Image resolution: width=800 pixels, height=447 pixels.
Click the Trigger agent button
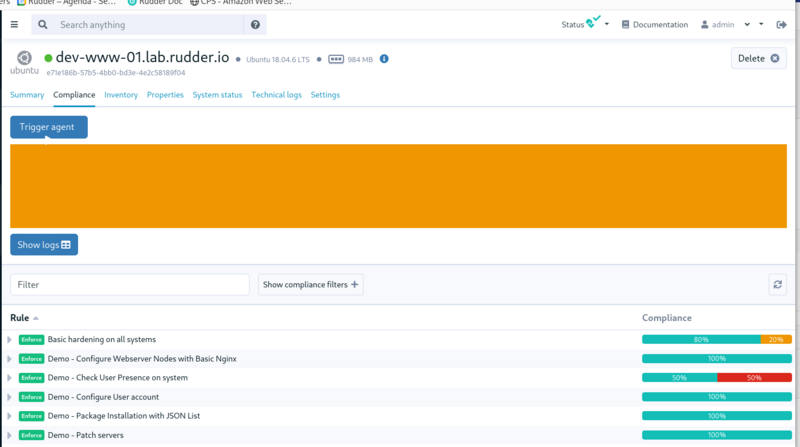pos(49,127)
